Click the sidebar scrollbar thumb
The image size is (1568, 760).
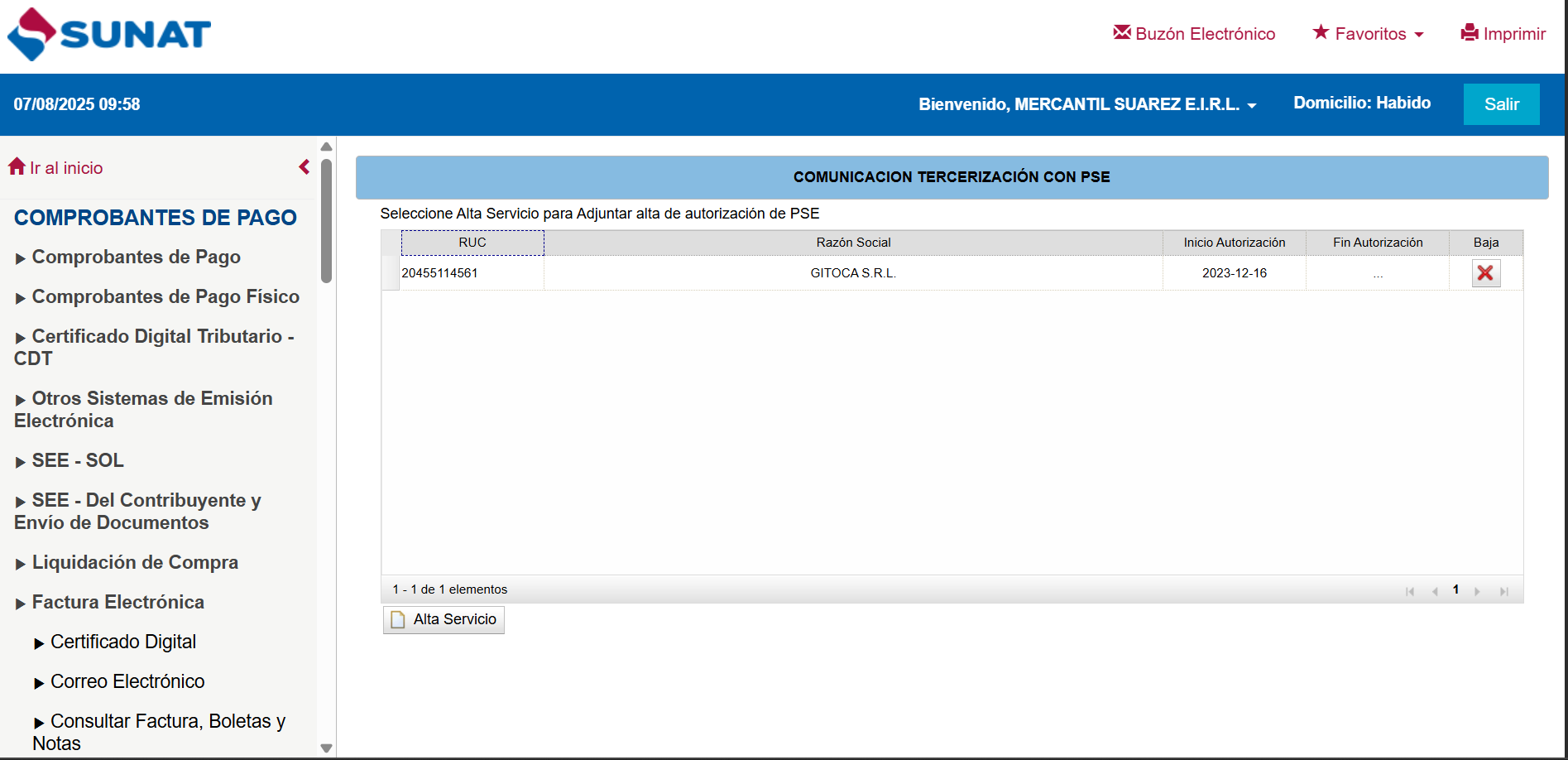click(327, 221)
